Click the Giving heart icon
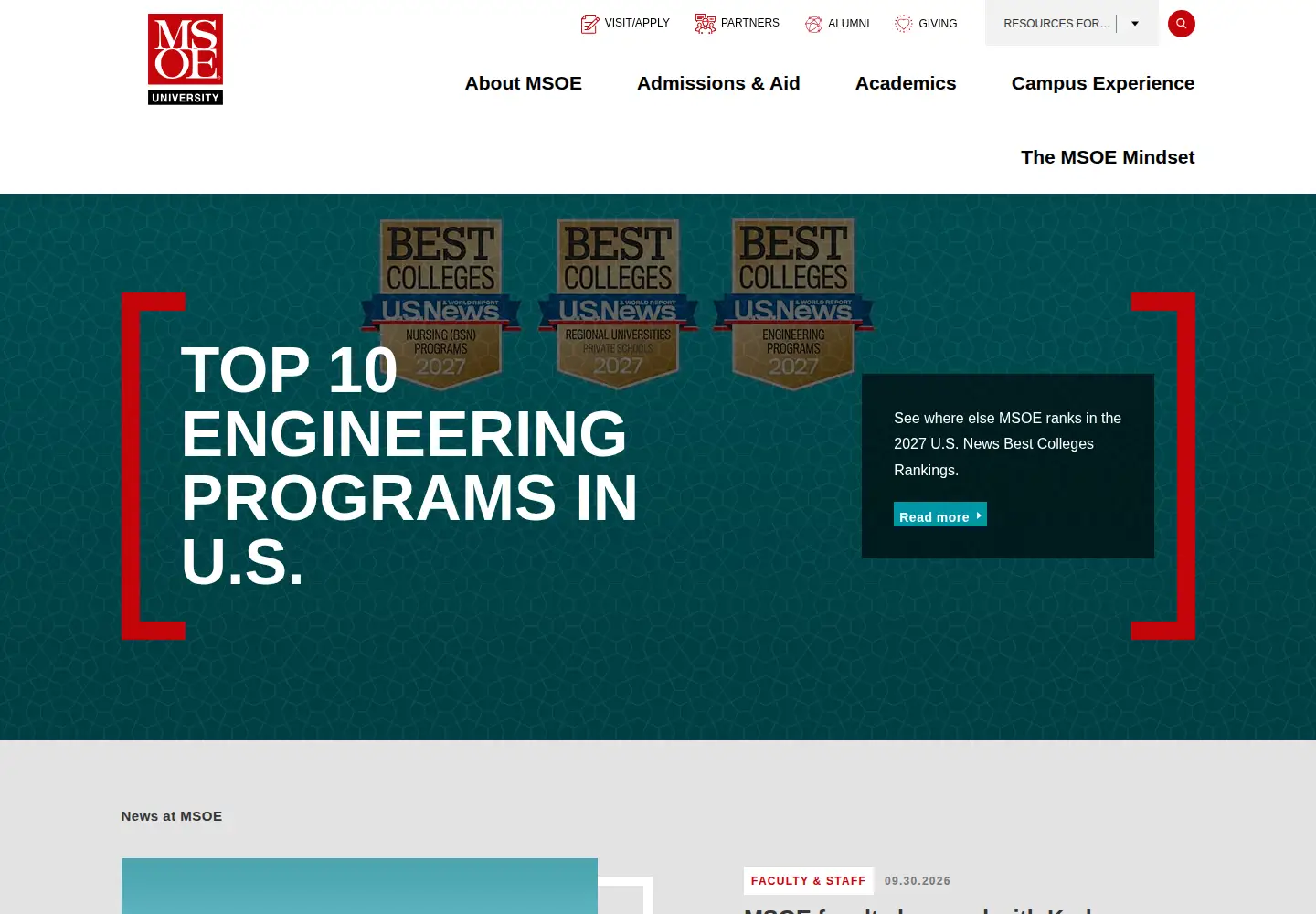1316x914 pixels. coord(904,24)
